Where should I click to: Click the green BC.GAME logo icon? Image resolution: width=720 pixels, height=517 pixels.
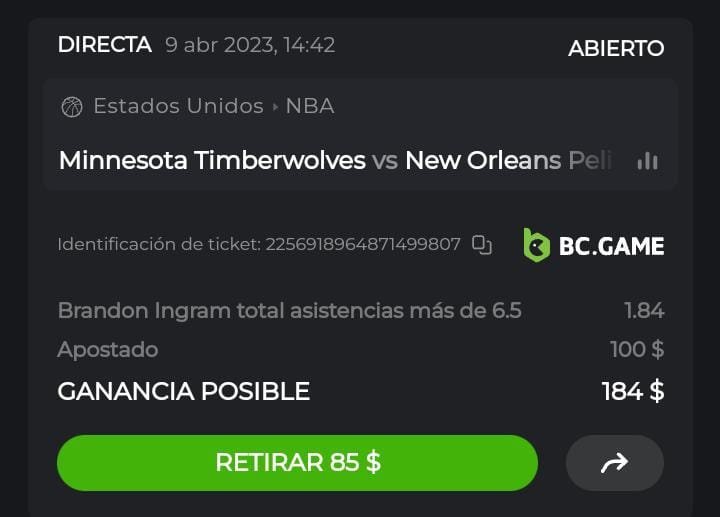point(537,244)
